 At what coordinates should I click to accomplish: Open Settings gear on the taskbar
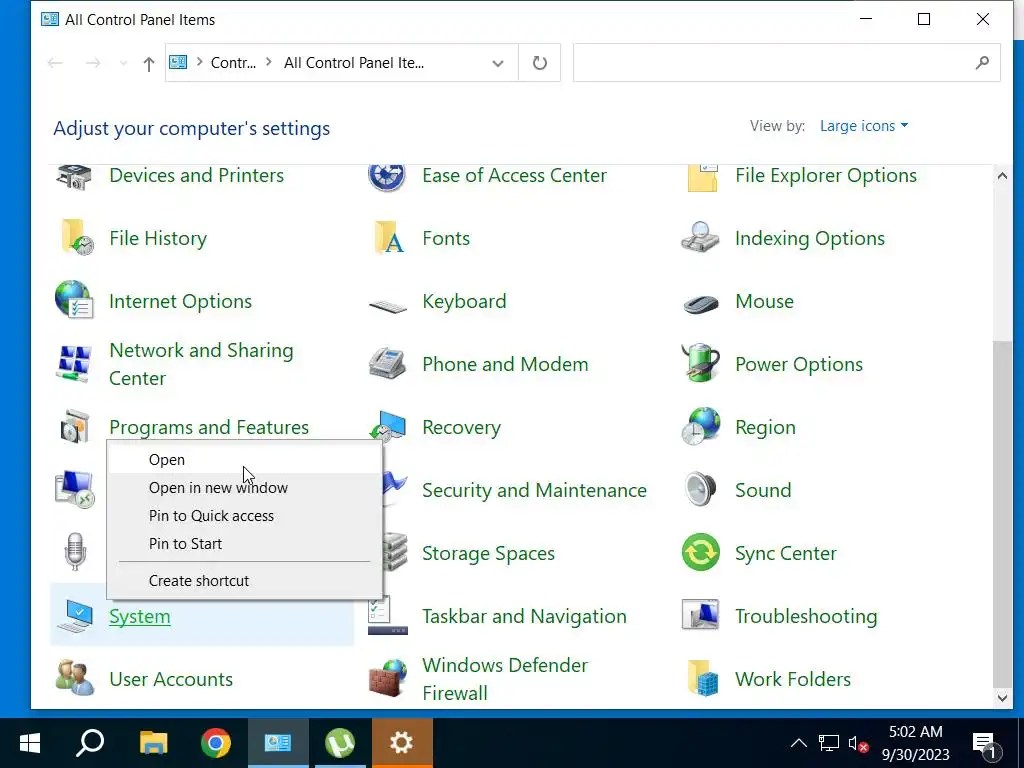tap(402, 743)
